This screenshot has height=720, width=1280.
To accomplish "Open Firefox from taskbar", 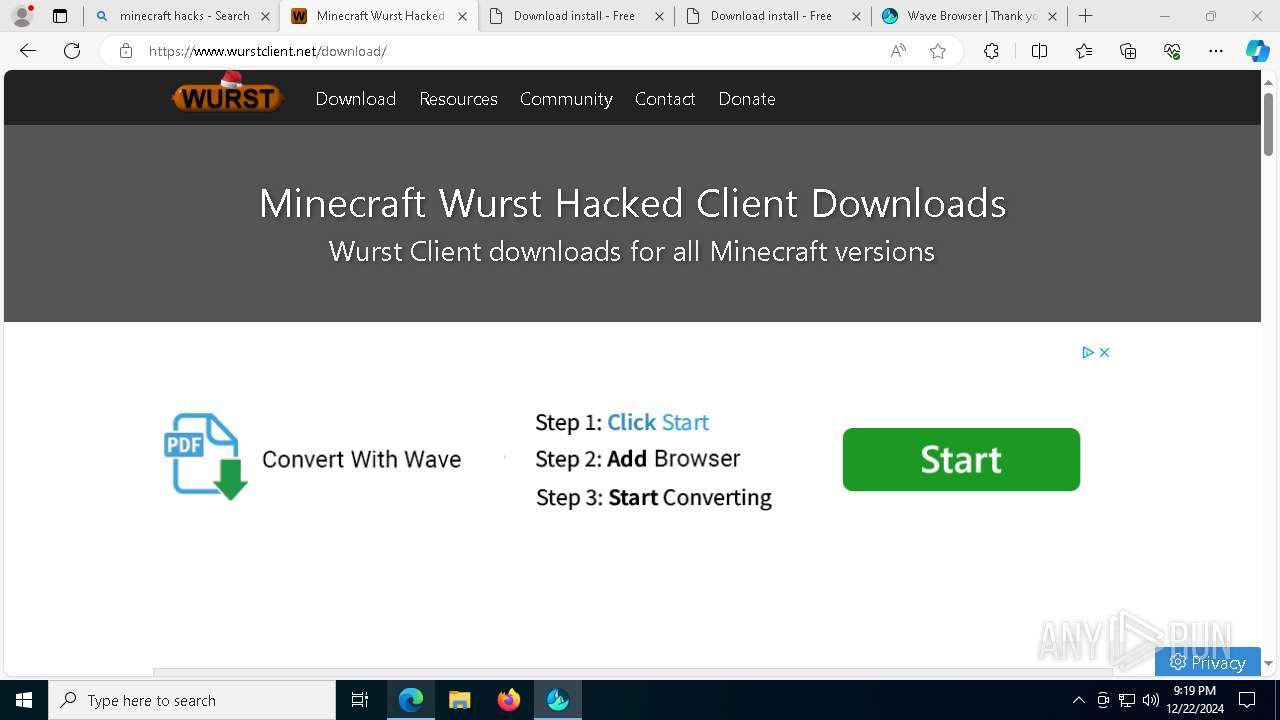I will point(509,700).
